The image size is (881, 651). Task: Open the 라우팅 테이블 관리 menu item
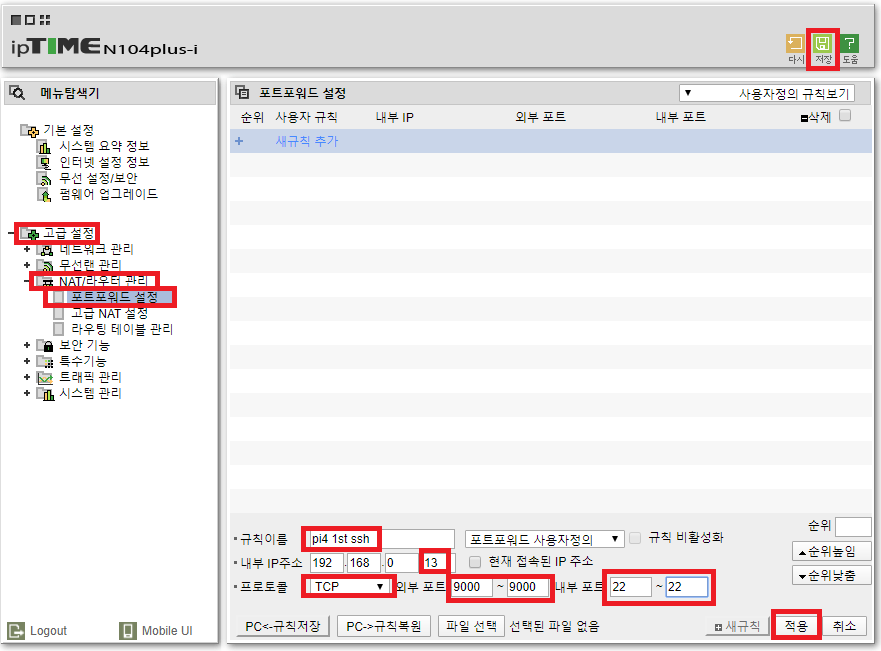pos(122,329)
